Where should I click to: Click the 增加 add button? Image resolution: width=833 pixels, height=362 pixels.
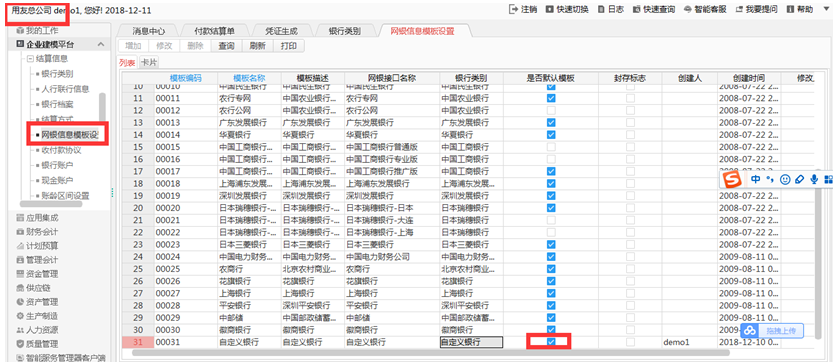tap(133, 46)
